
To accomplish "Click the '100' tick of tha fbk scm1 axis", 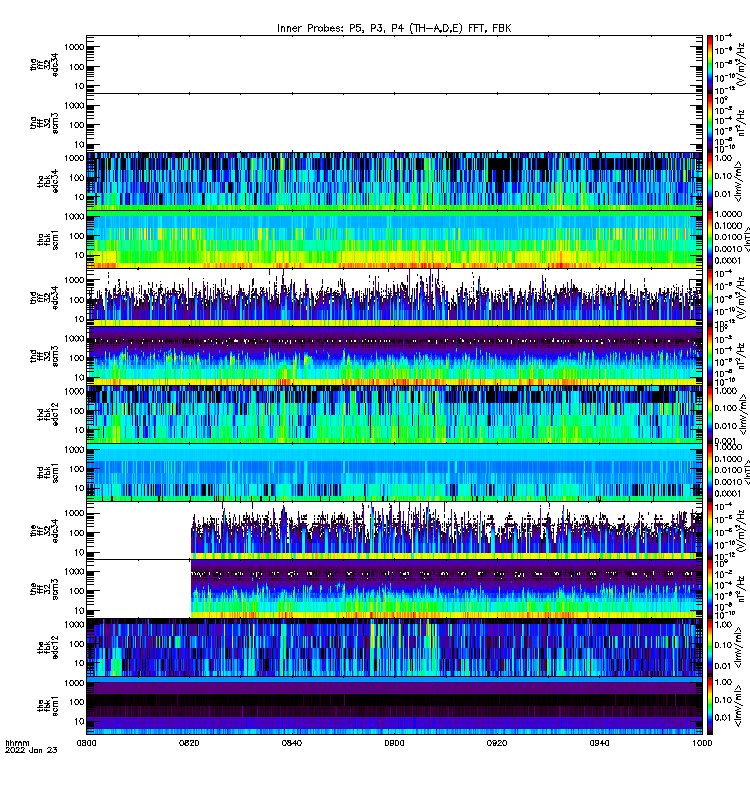I will click(x=77, y=236).
